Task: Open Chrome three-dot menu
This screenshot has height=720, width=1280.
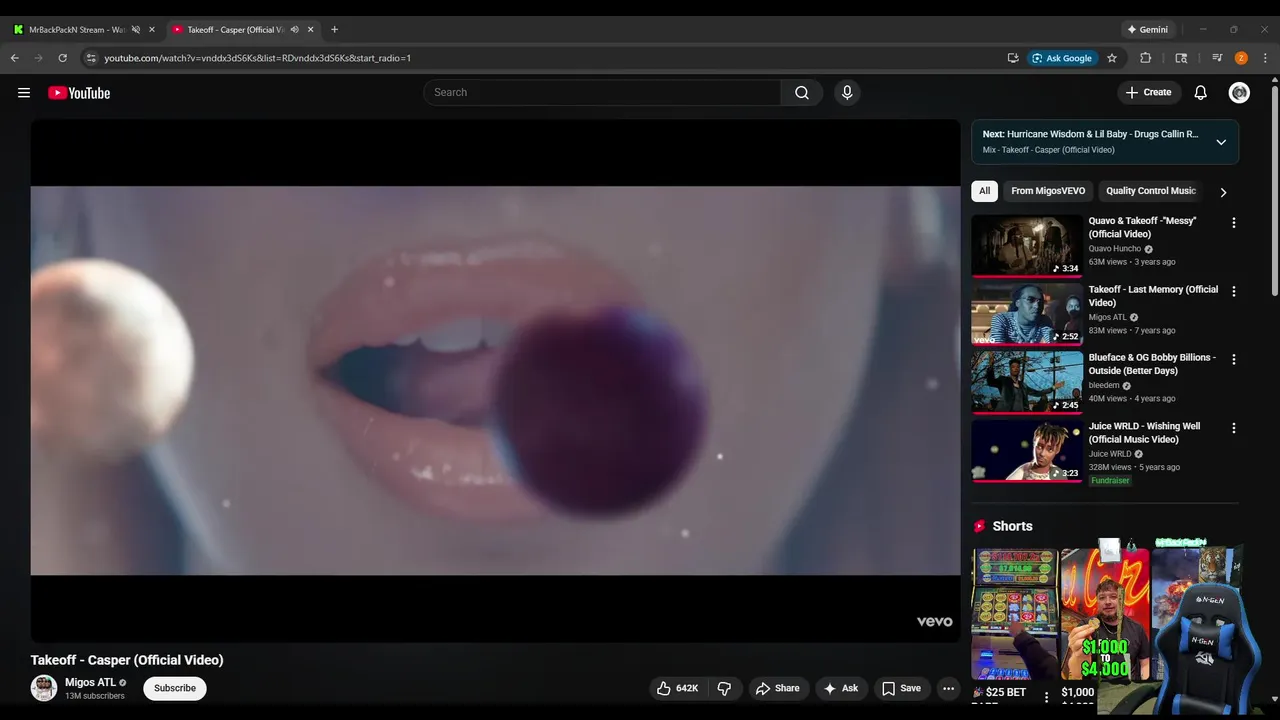Action: tap(1265, 58)
